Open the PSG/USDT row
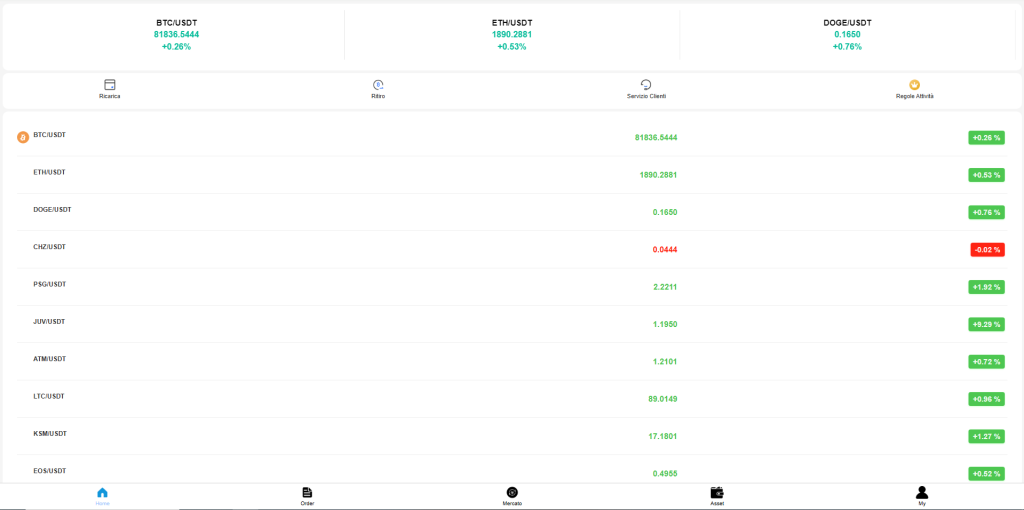The height and width of the screenshot is (510, 1024). (x=512, y=287)
